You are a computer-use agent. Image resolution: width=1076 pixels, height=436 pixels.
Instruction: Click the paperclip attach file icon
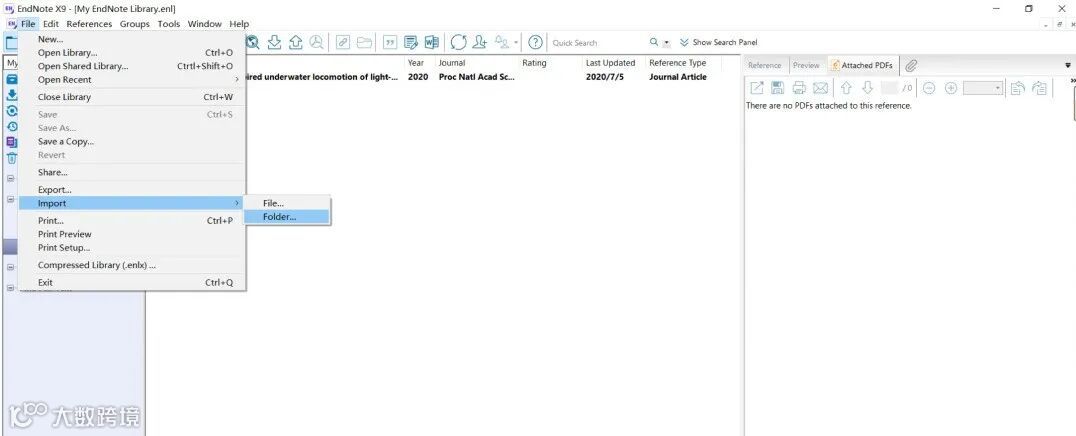click(x=911, y=66)
